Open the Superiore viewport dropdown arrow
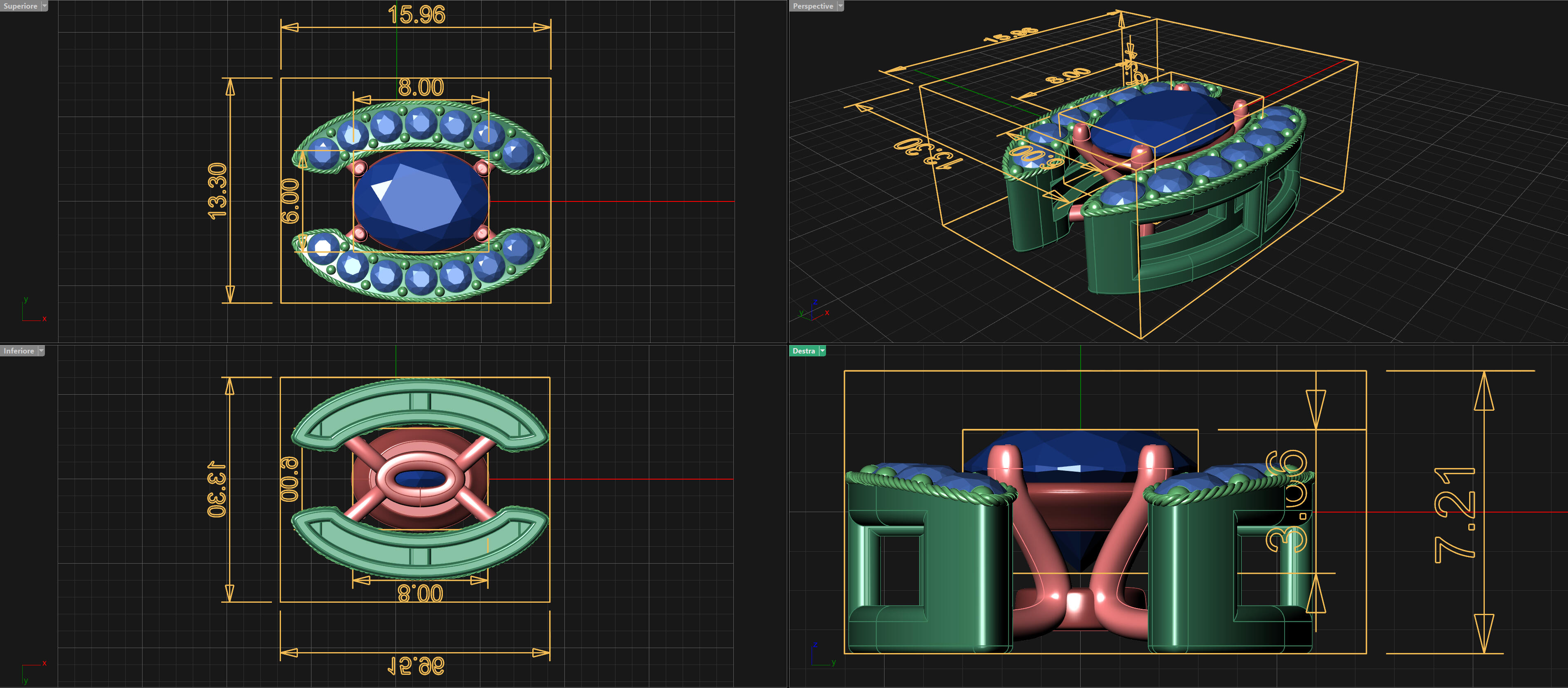The height and width of the screenshot is (688, 1568). coord(44,6)
